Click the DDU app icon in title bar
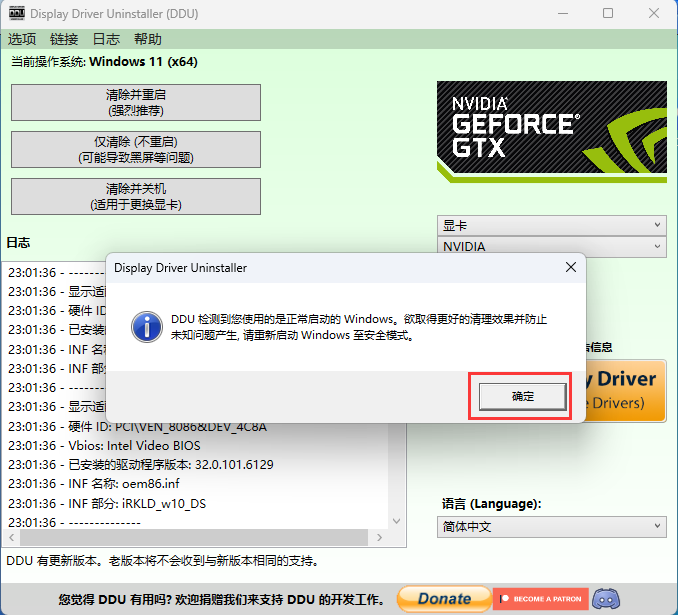The width and height of the screenshot is (678, 615). click(x=16, y=14)
